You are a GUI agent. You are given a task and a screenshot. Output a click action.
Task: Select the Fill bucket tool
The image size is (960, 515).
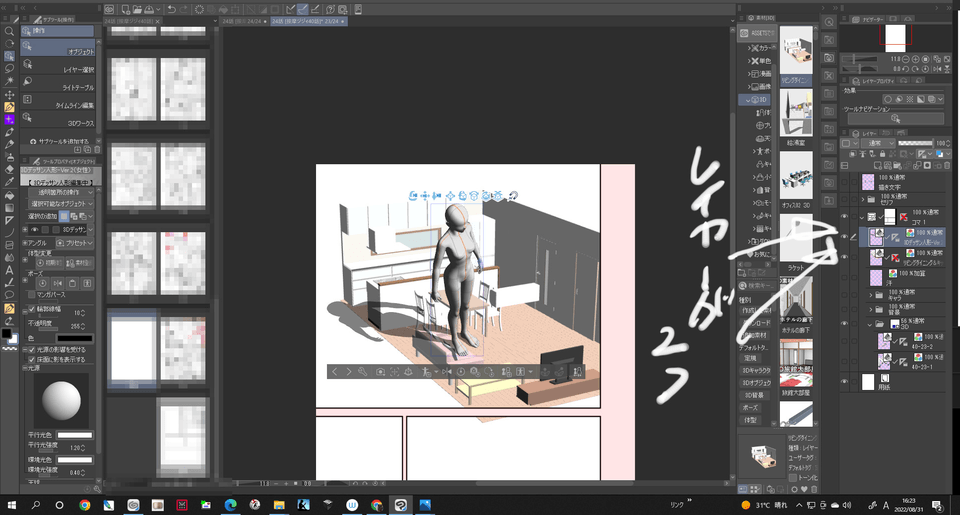click(x=9, y=195)
